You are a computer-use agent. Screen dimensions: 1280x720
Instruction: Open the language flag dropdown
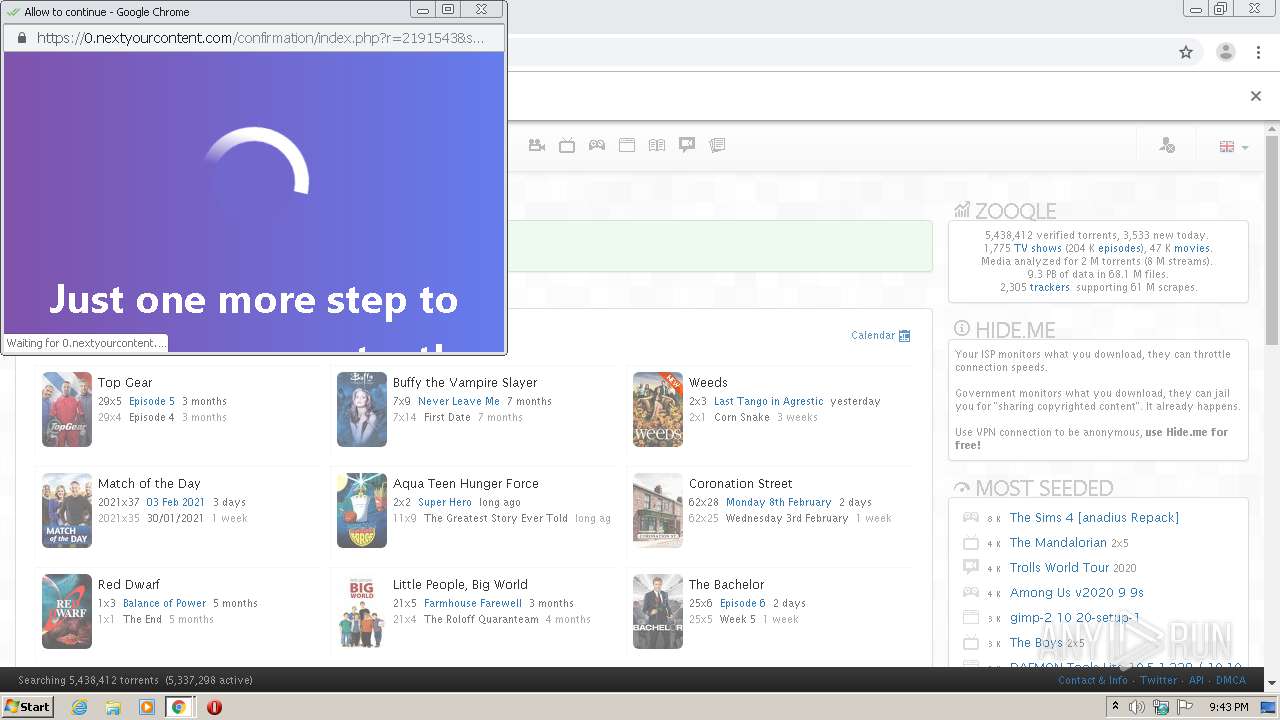tap(1233, 147)
